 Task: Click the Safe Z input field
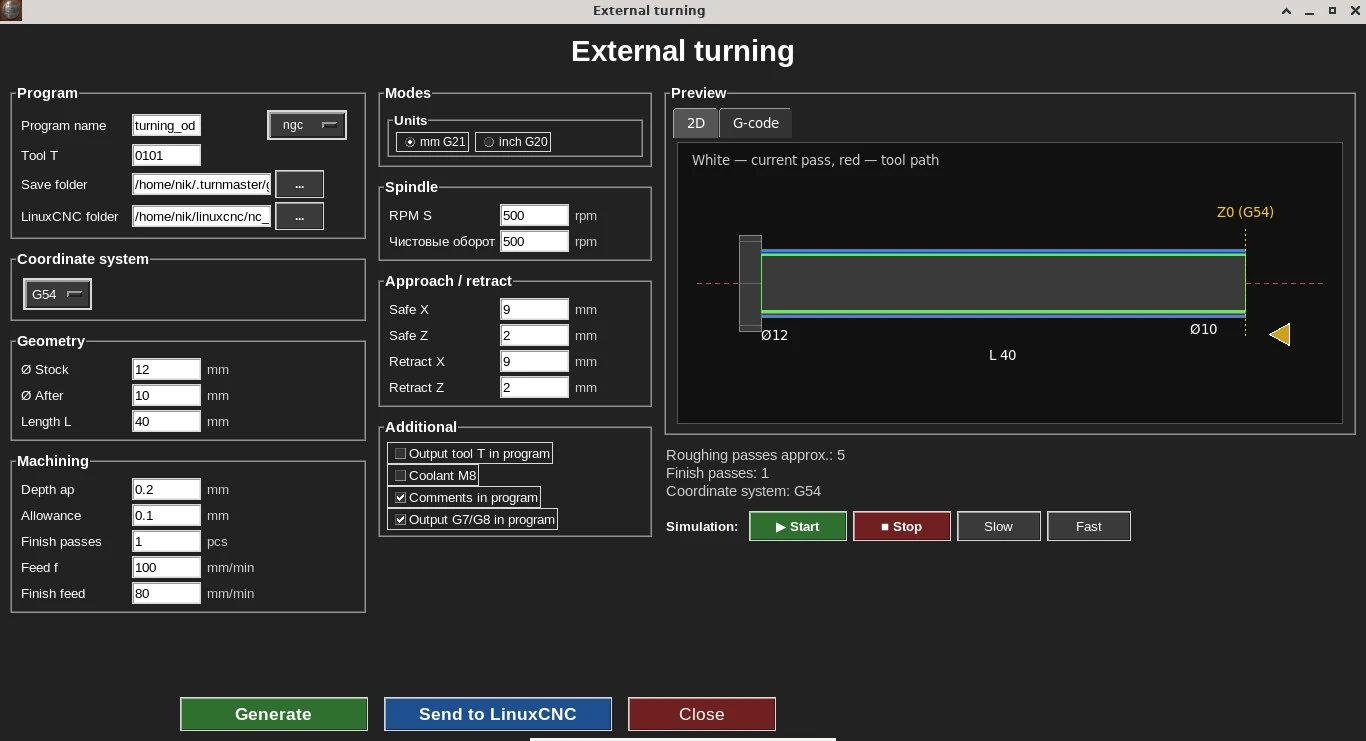point(535,335)
